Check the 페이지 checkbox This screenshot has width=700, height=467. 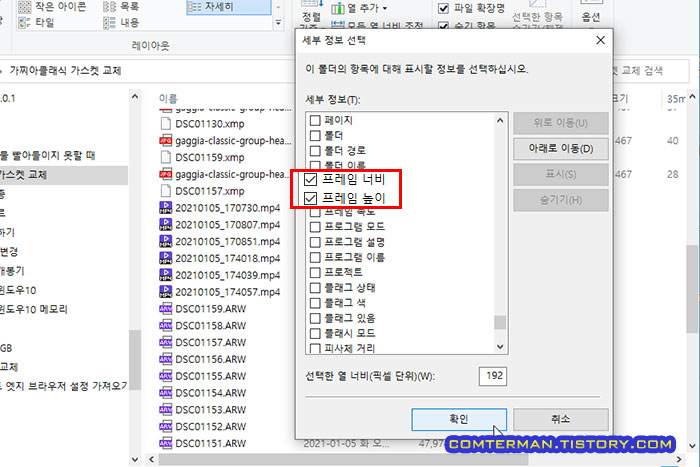pos(315,120)
